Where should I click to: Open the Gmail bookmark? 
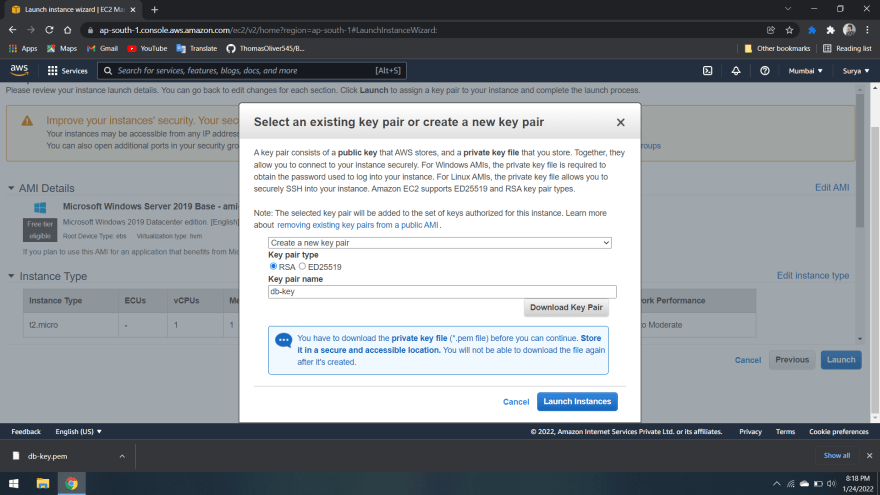tap(102, 48)
